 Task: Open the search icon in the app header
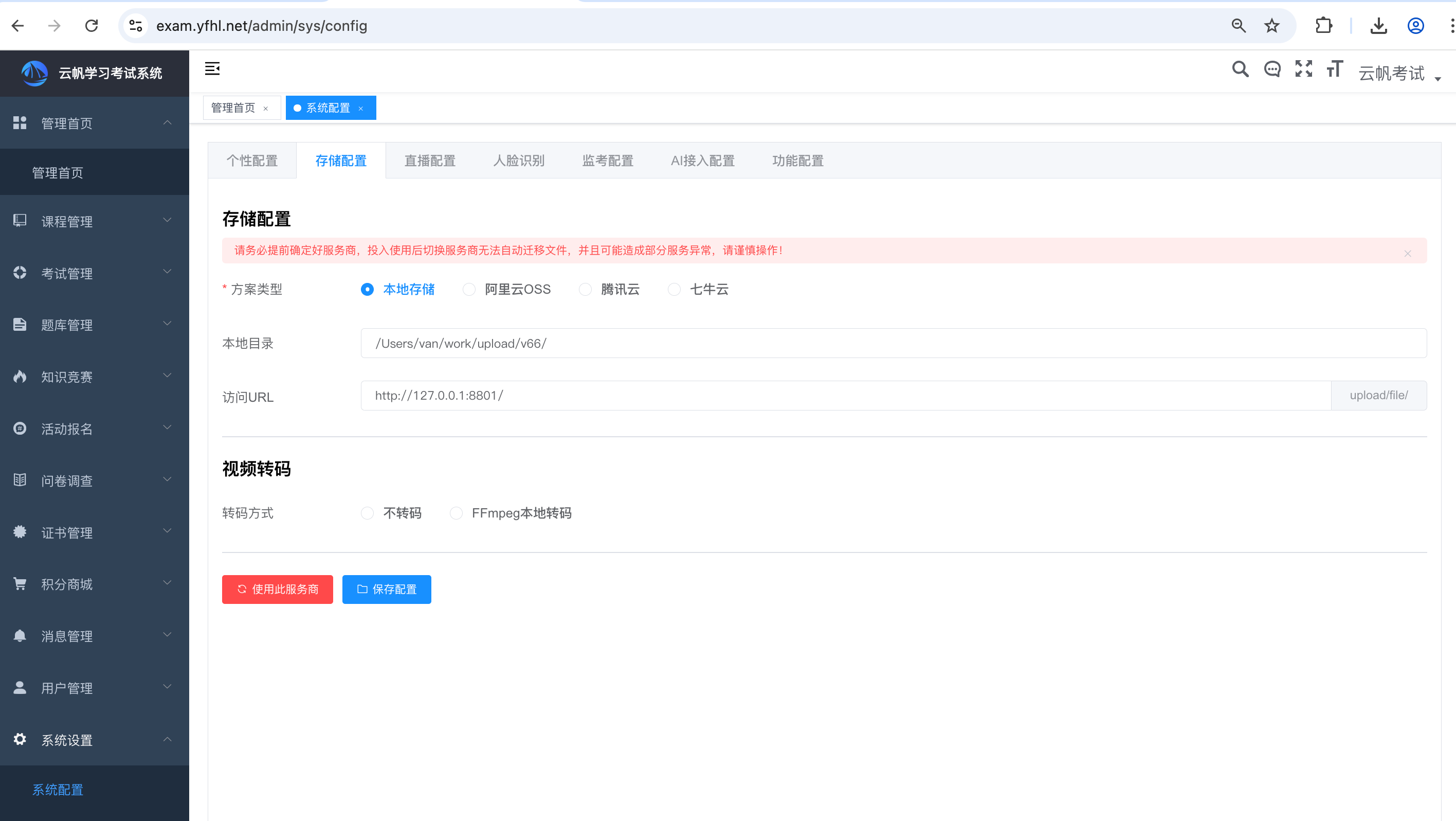click(1240, 69)
